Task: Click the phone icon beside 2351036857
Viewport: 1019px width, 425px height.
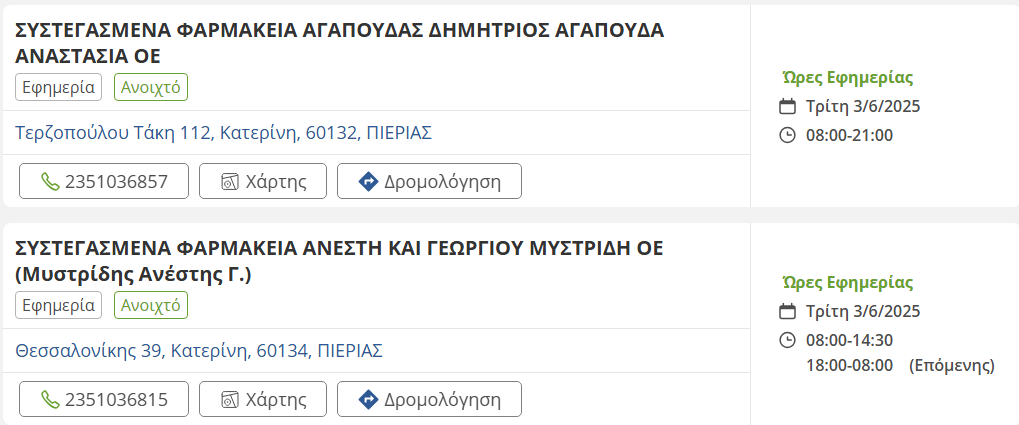Action: click(50, 182)
